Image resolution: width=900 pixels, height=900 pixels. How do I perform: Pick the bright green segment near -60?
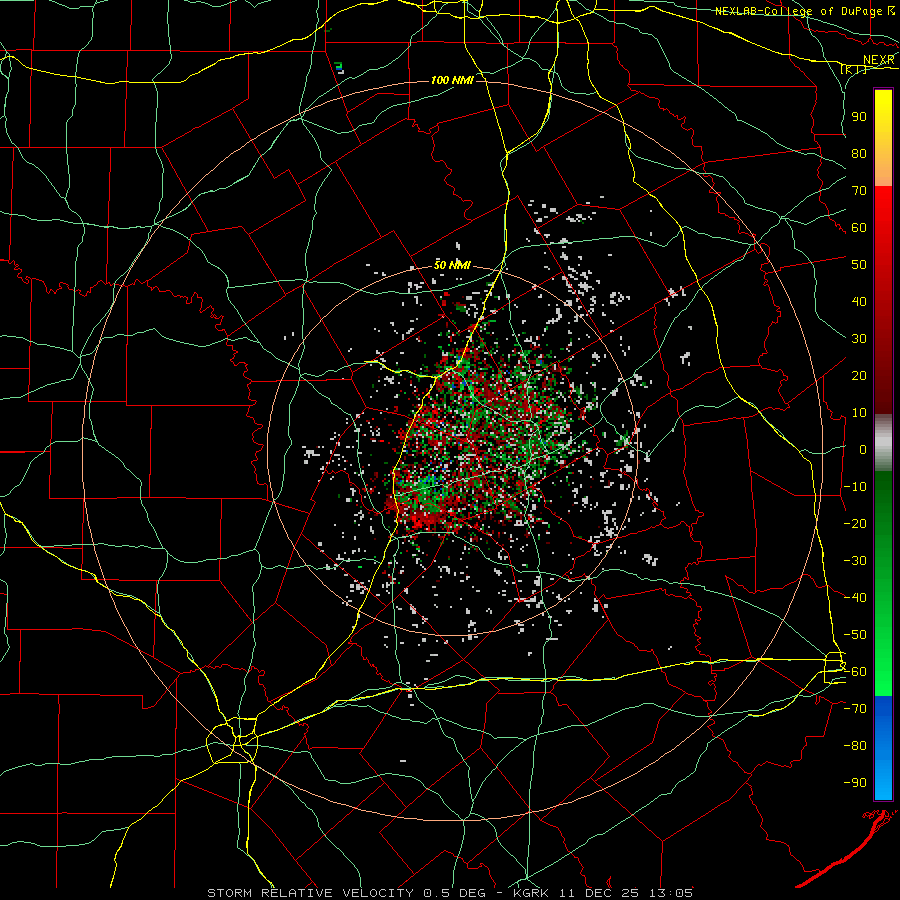(883, 674)
